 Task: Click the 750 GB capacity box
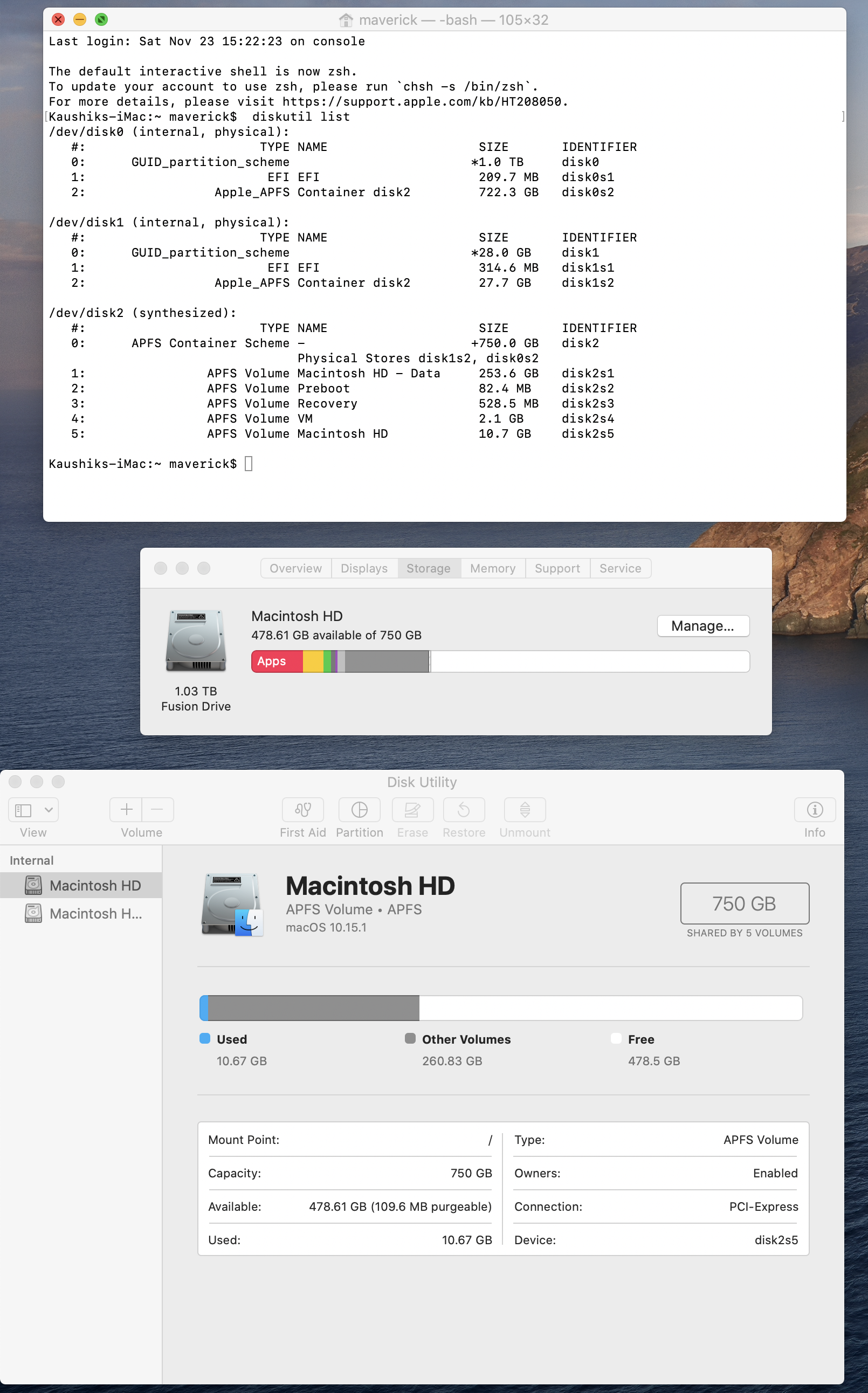745,904
